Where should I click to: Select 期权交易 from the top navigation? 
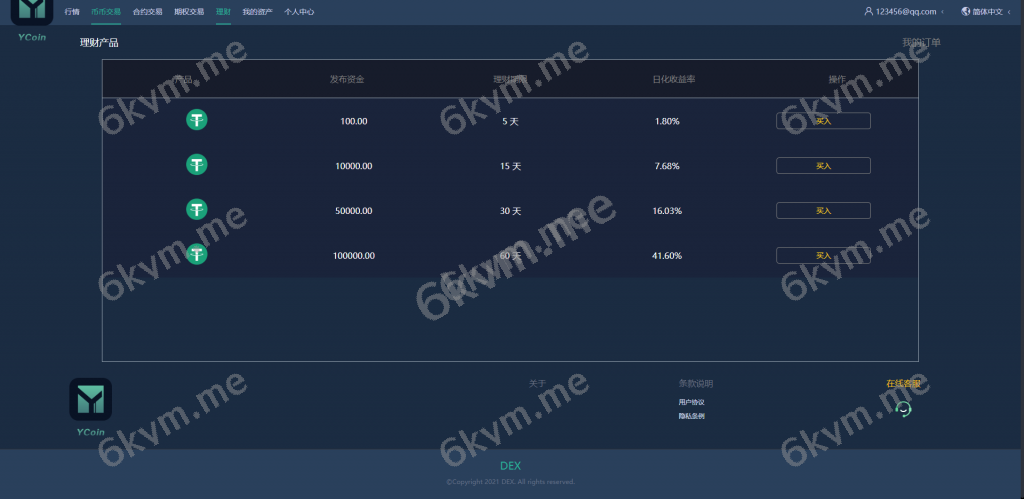click(188, 12)
